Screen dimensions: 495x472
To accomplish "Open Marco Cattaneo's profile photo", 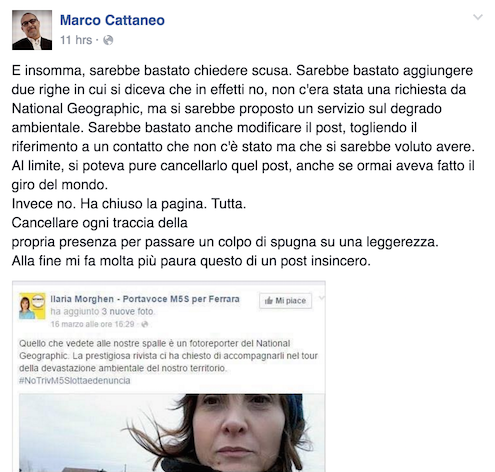I will pos(32,30).
